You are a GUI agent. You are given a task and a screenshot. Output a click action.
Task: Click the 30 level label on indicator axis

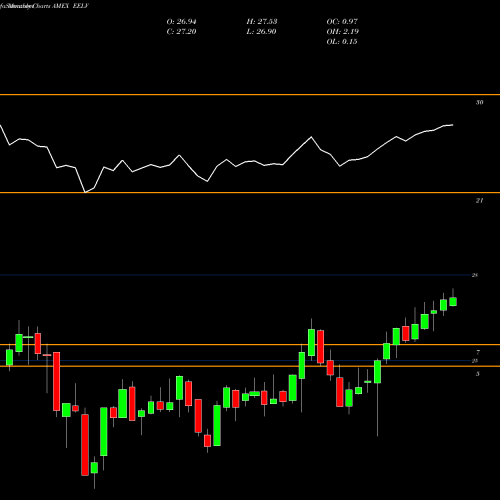tap(479, 102)
